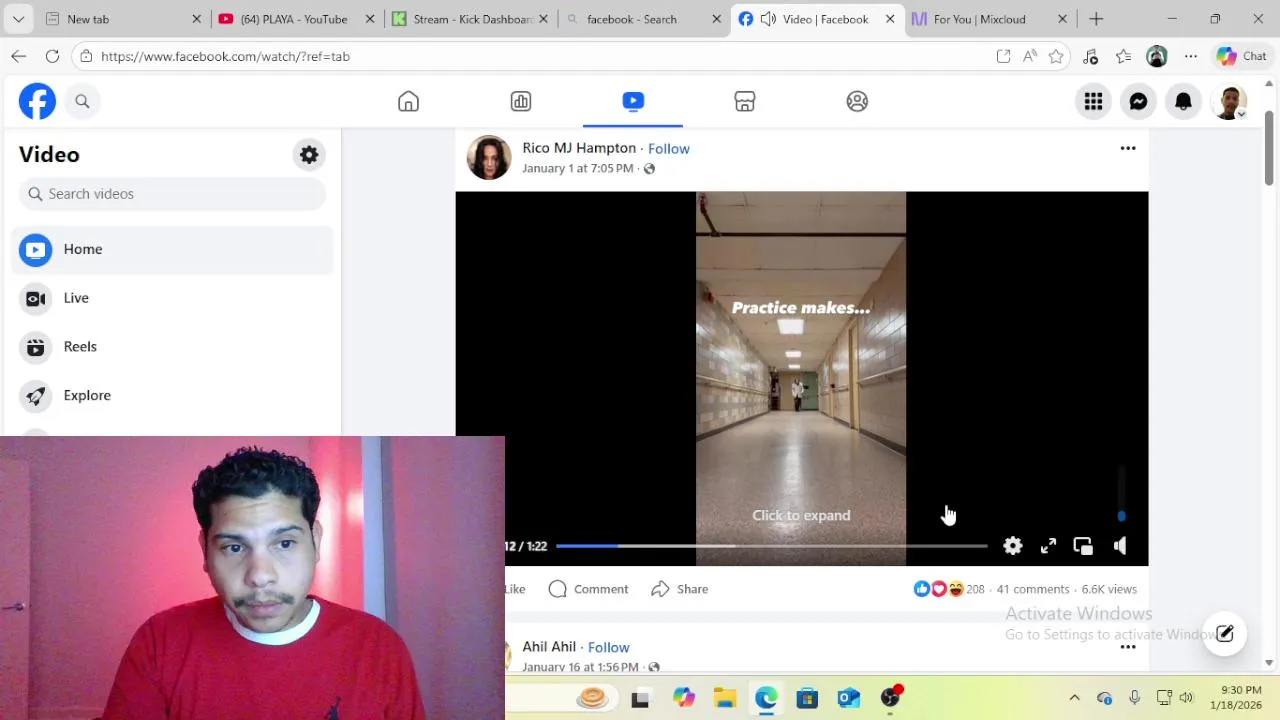Select the Video tab icon in top nav
Image resolution: width=1280 pixels, height=720 pixels.
pyautogui.click(x=633, y=101)
